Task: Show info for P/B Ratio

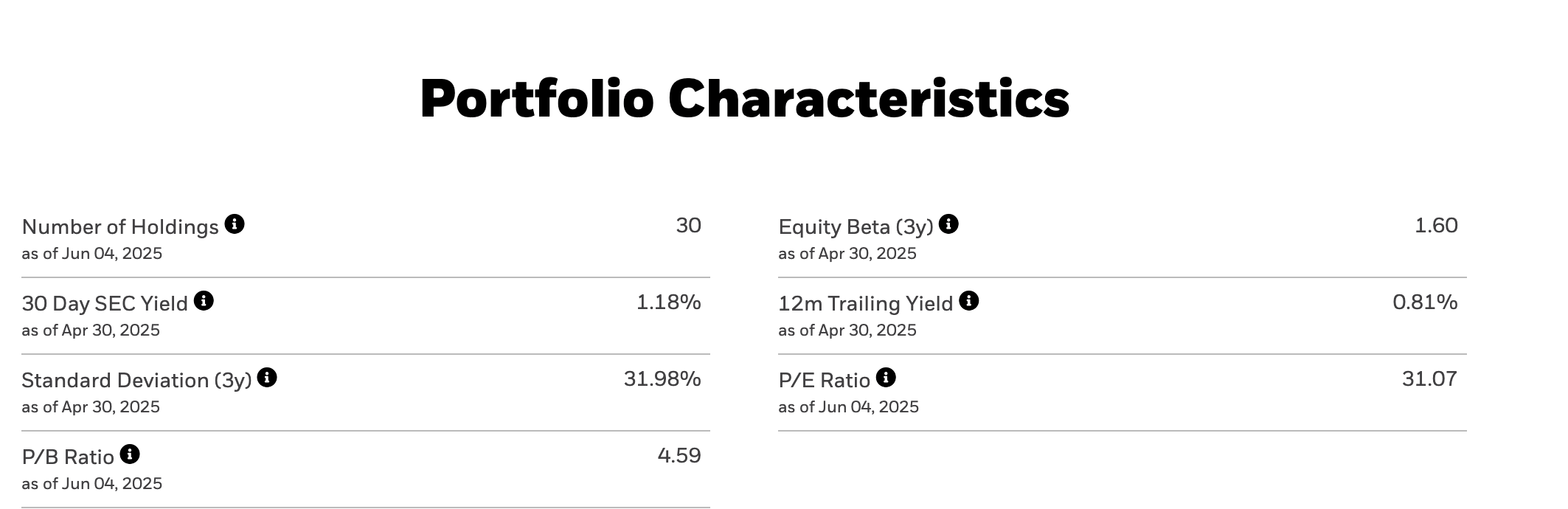Action: coord(130,454)
